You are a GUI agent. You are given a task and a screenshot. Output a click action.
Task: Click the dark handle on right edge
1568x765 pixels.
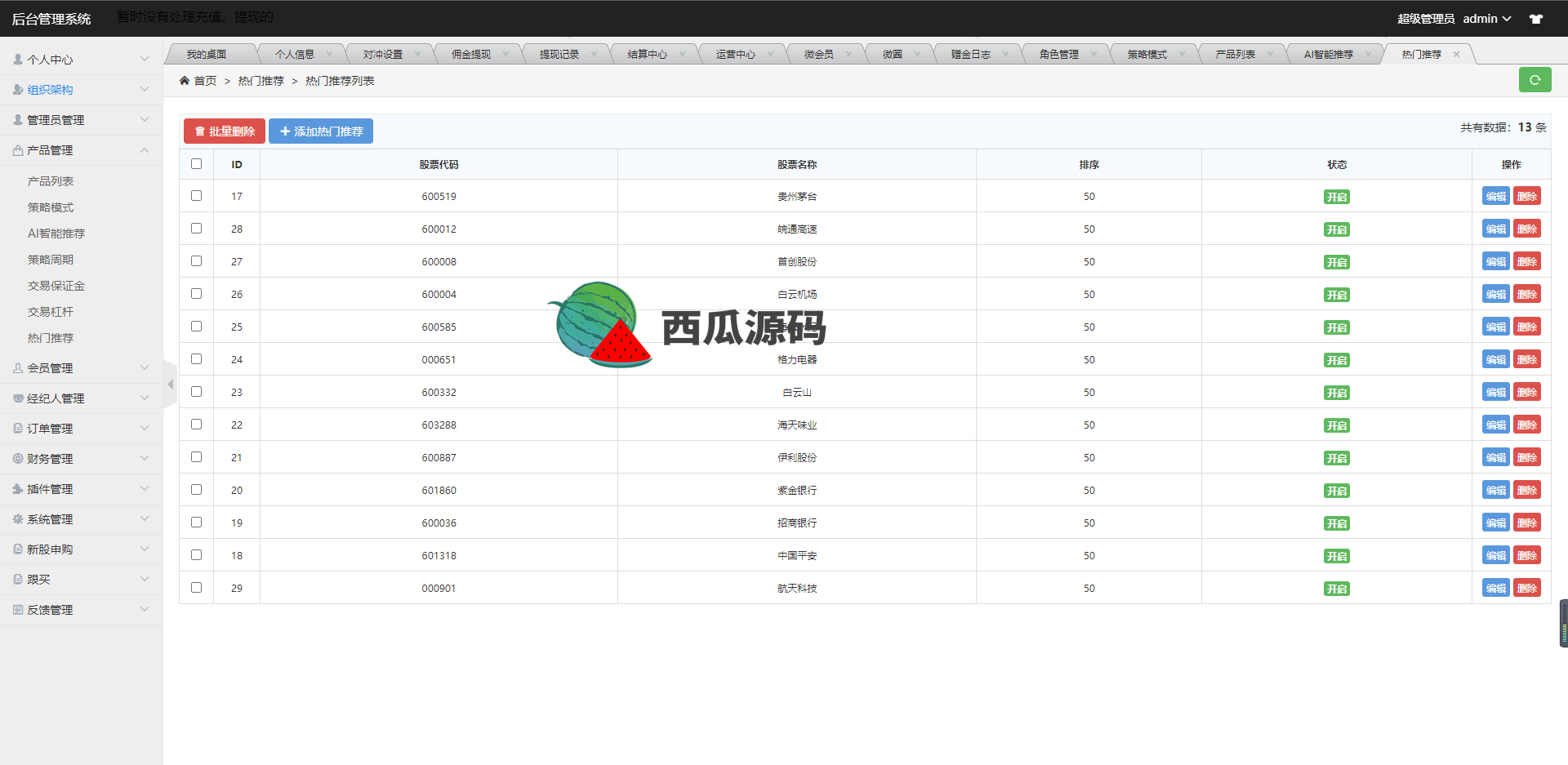click(x=1564, y=624)
